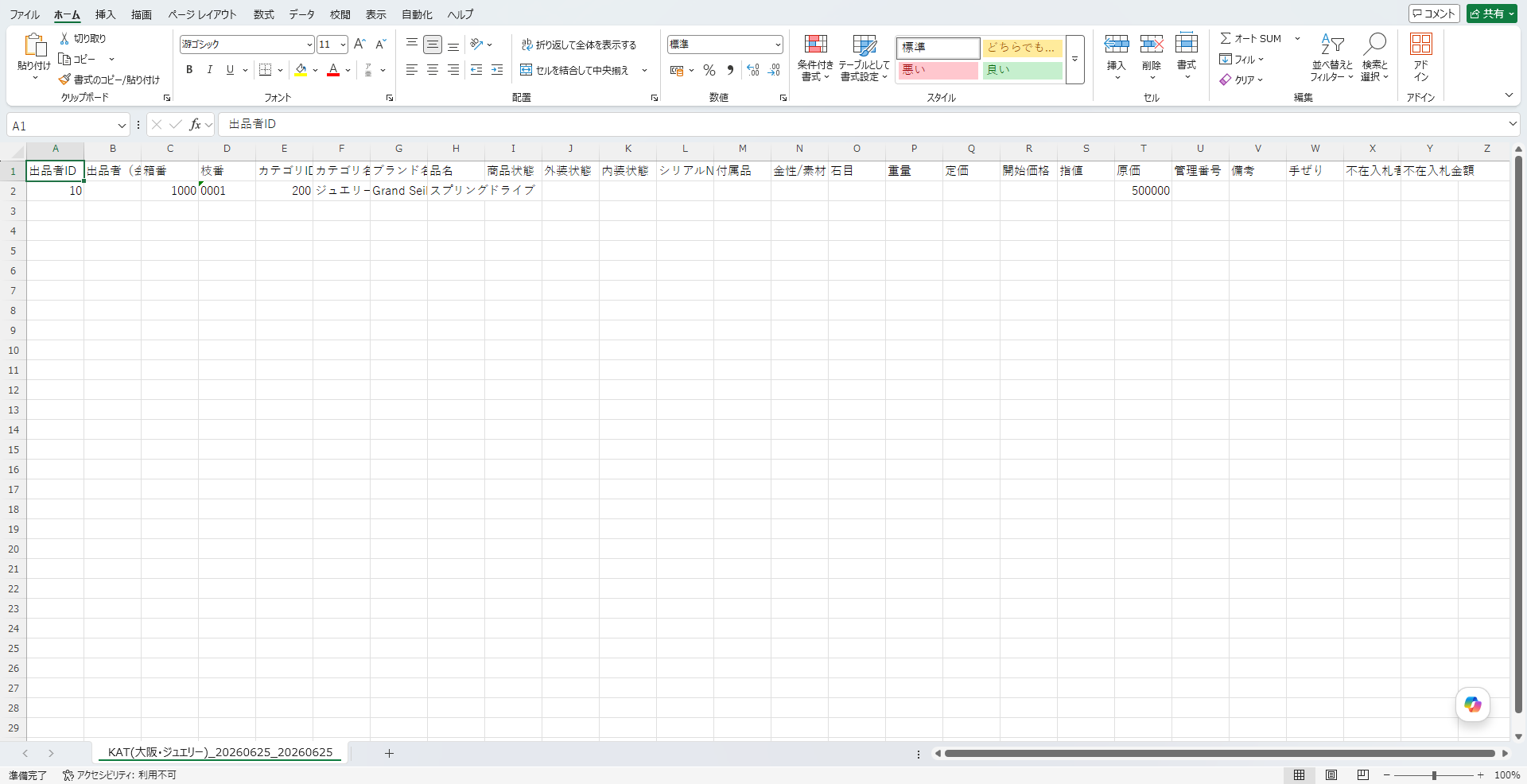Apply the red font color A

[333, 70]
